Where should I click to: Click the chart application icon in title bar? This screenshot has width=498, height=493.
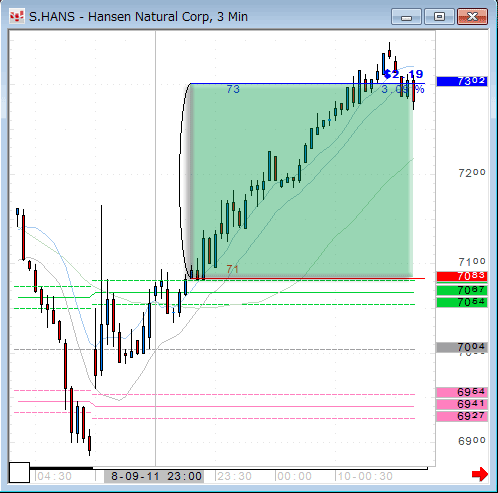17,16
